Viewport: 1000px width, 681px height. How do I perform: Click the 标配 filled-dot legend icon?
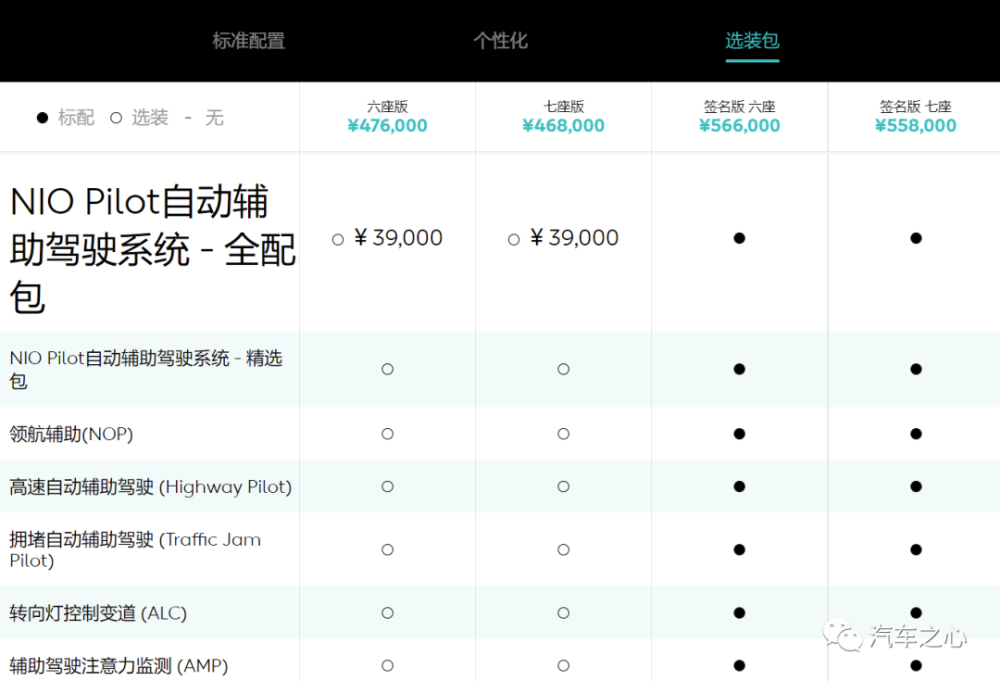point(42,117)
